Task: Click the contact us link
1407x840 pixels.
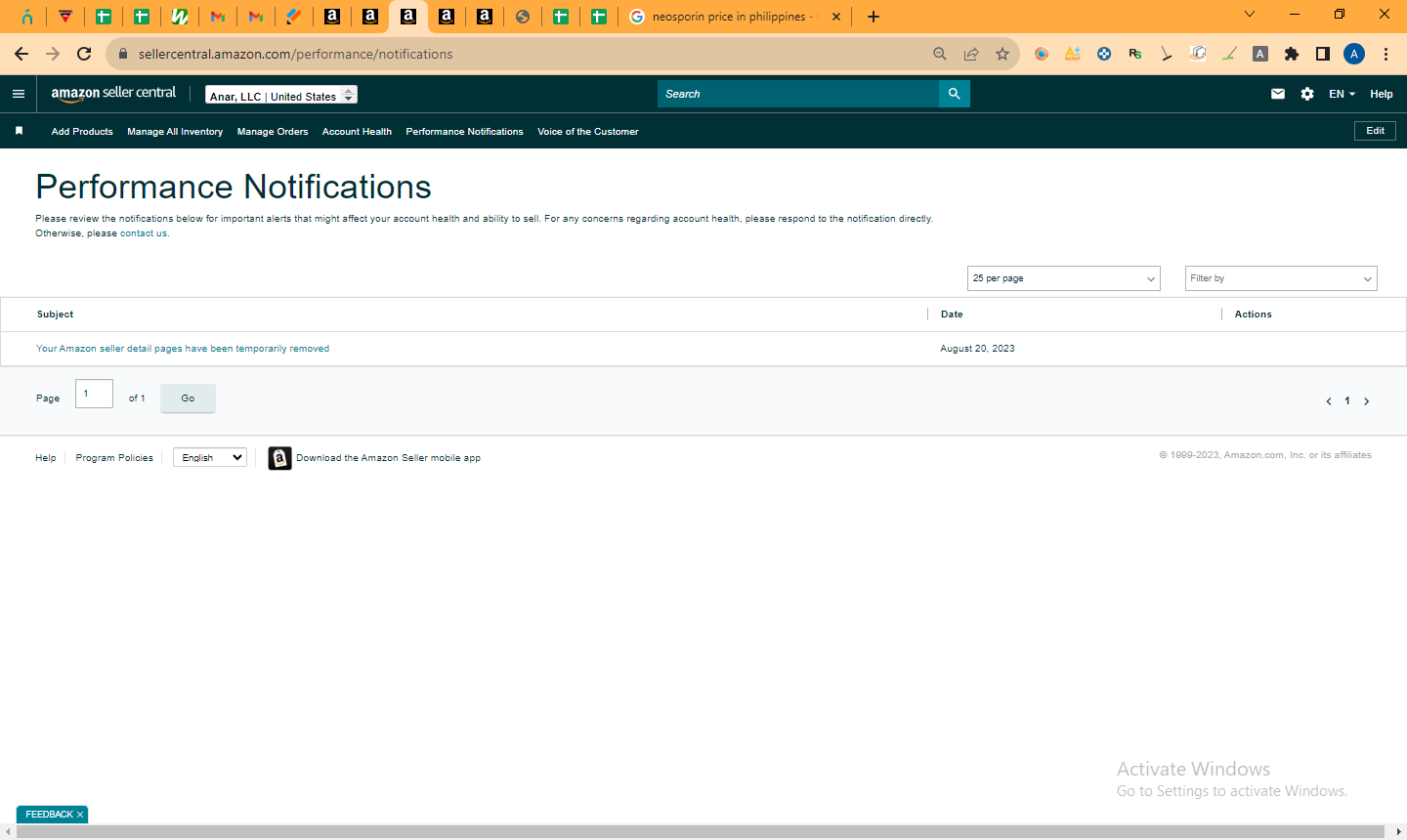Action: click(144, 233)
